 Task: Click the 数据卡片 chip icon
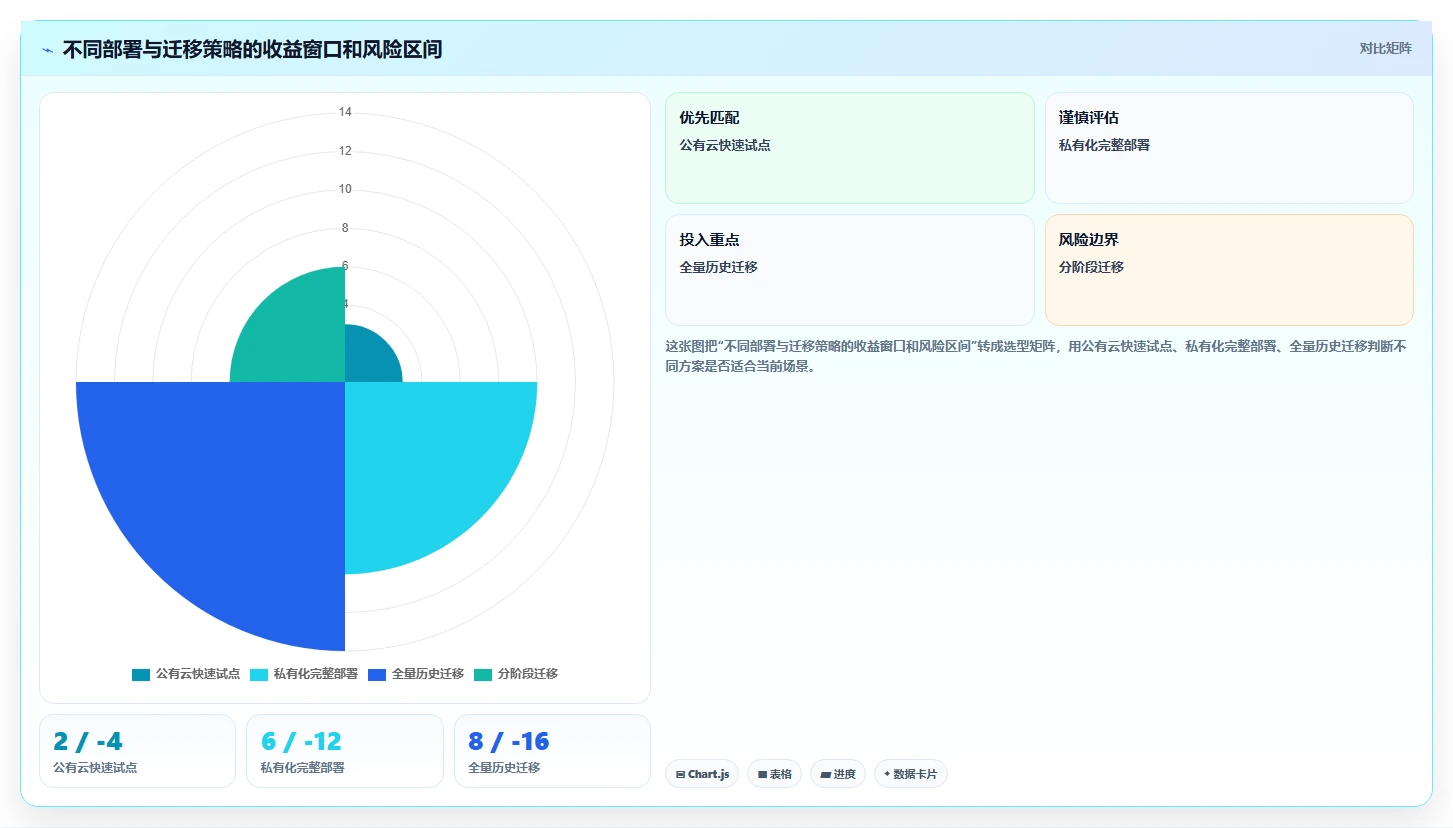887,774
